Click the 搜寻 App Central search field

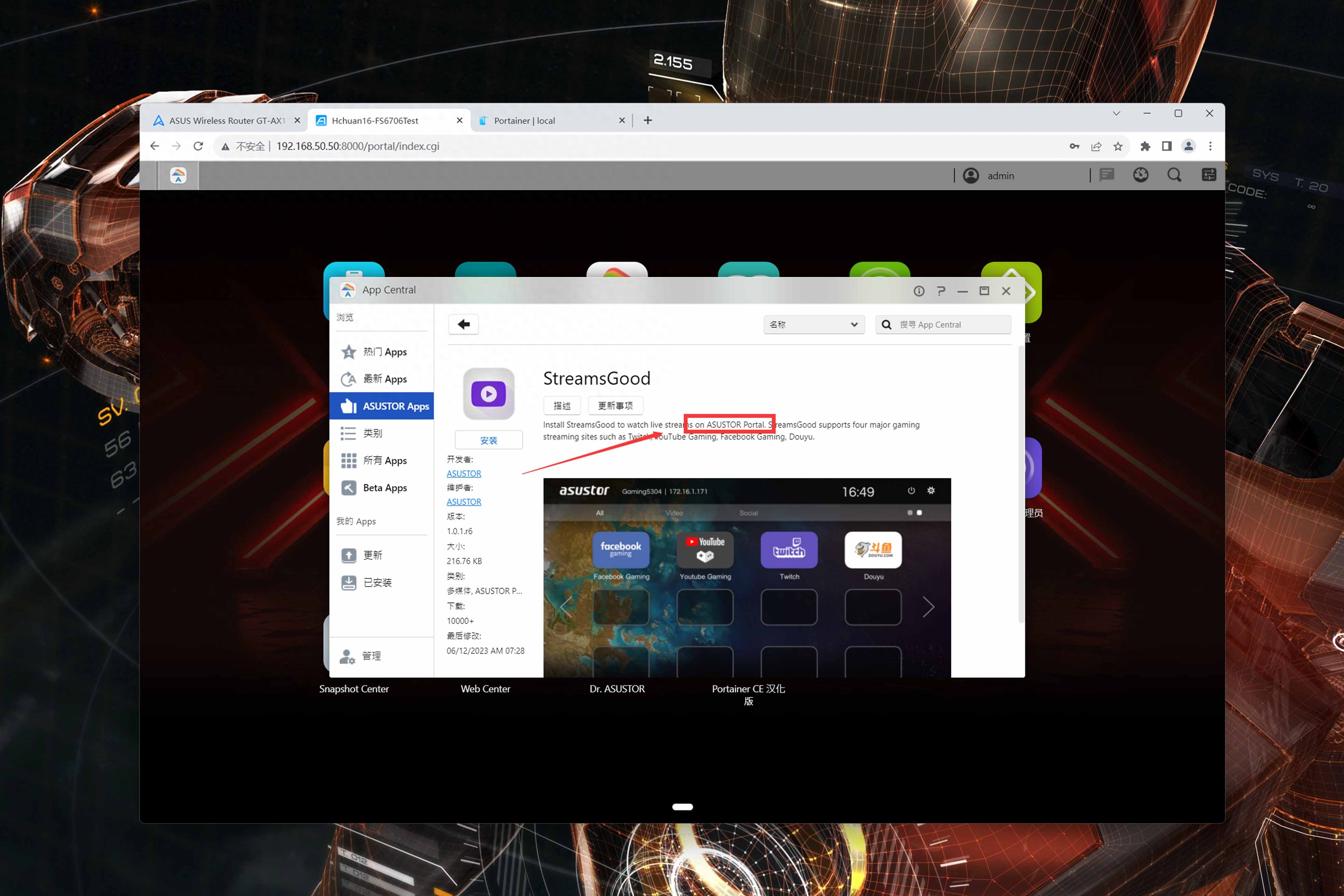(x=943, y=325)
